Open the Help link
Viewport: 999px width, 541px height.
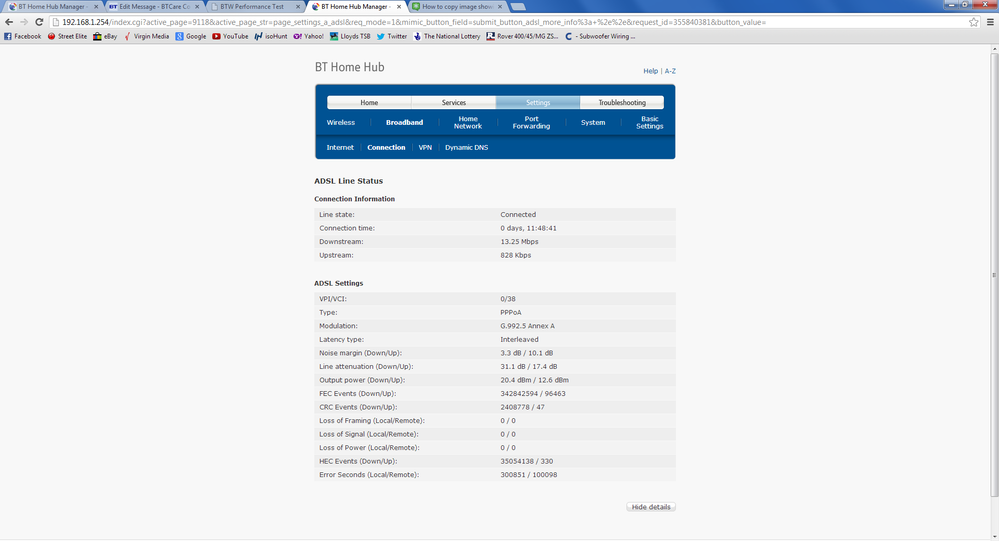(x=650, y=71)
